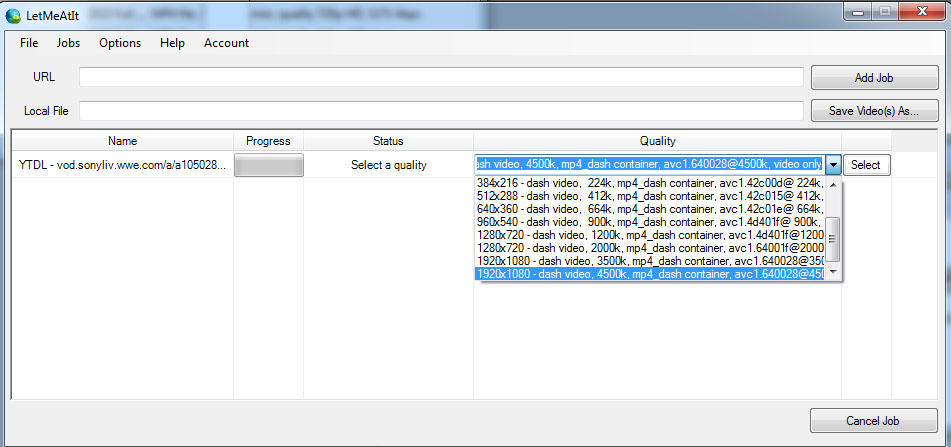Click the Status column header
The image size is (951, 447).
click(388, 141)
